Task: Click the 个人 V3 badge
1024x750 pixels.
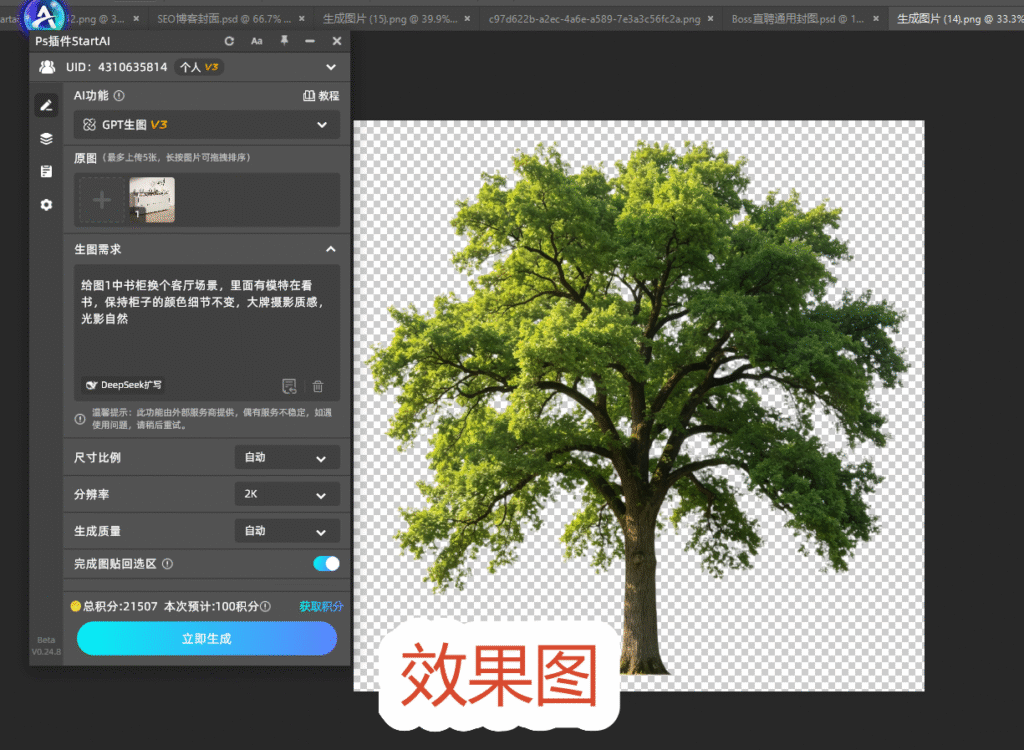Action: (x=199, y=67)
